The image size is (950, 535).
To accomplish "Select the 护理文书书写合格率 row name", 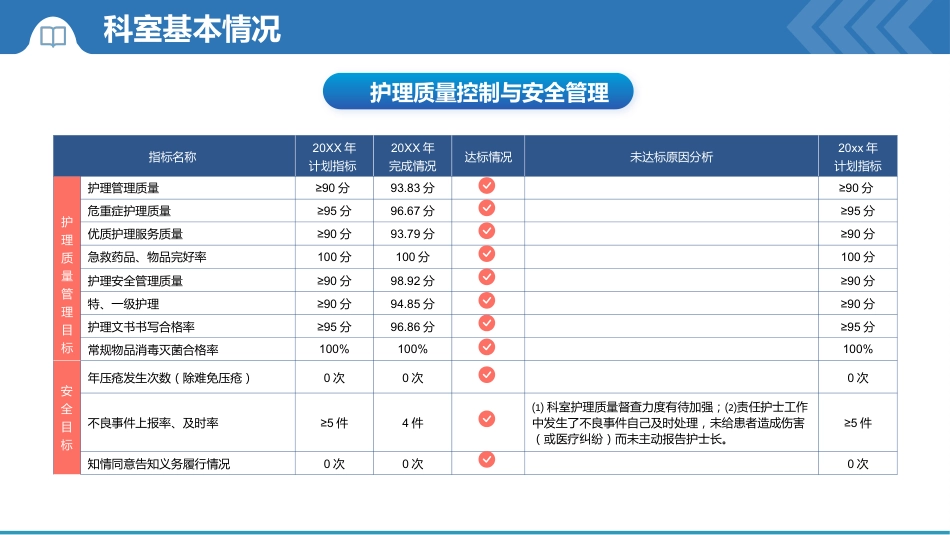I will (x=141, y=327).
